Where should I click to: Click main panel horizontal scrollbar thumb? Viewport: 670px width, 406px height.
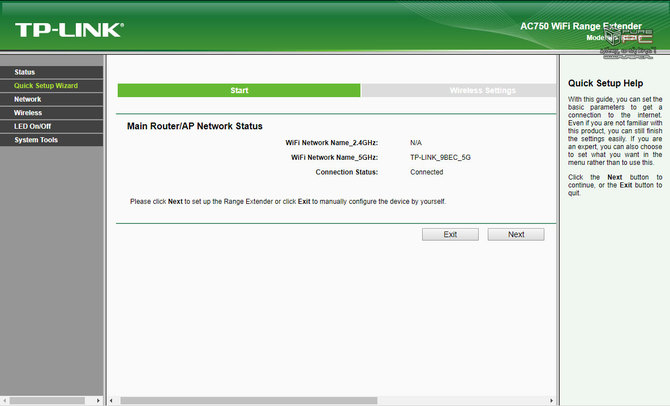[249, 400]
